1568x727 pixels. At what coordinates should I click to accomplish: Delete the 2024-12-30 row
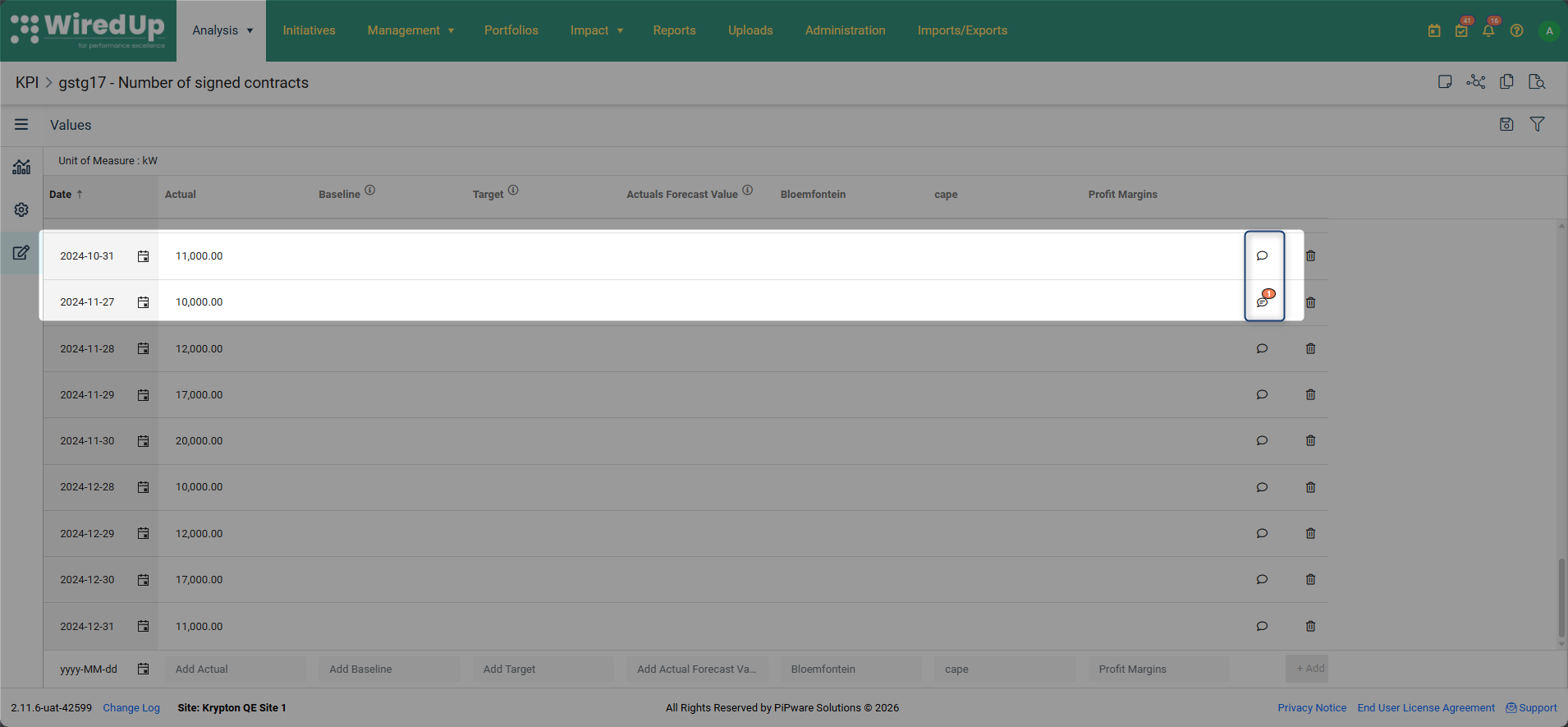pyautogui.click(x=1310, y=579)
